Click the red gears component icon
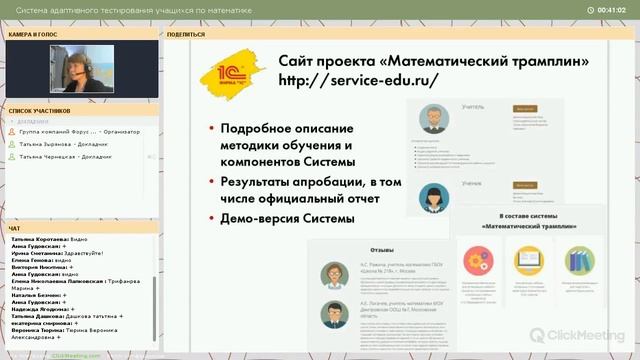The image size is (640, 360). coord(478,261)
